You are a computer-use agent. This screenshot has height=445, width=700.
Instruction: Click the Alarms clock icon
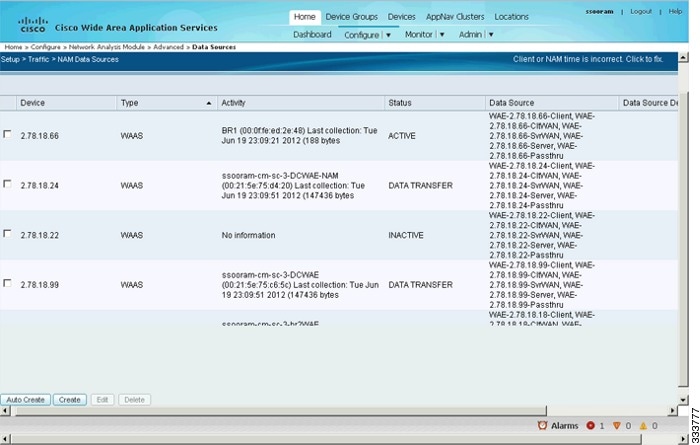tap(542, 425)
